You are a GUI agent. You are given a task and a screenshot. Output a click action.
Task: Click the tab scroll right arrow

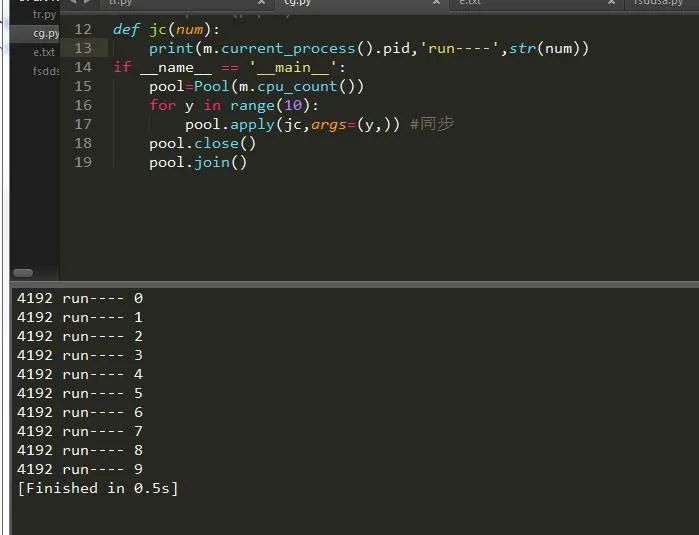coord(87,3)
